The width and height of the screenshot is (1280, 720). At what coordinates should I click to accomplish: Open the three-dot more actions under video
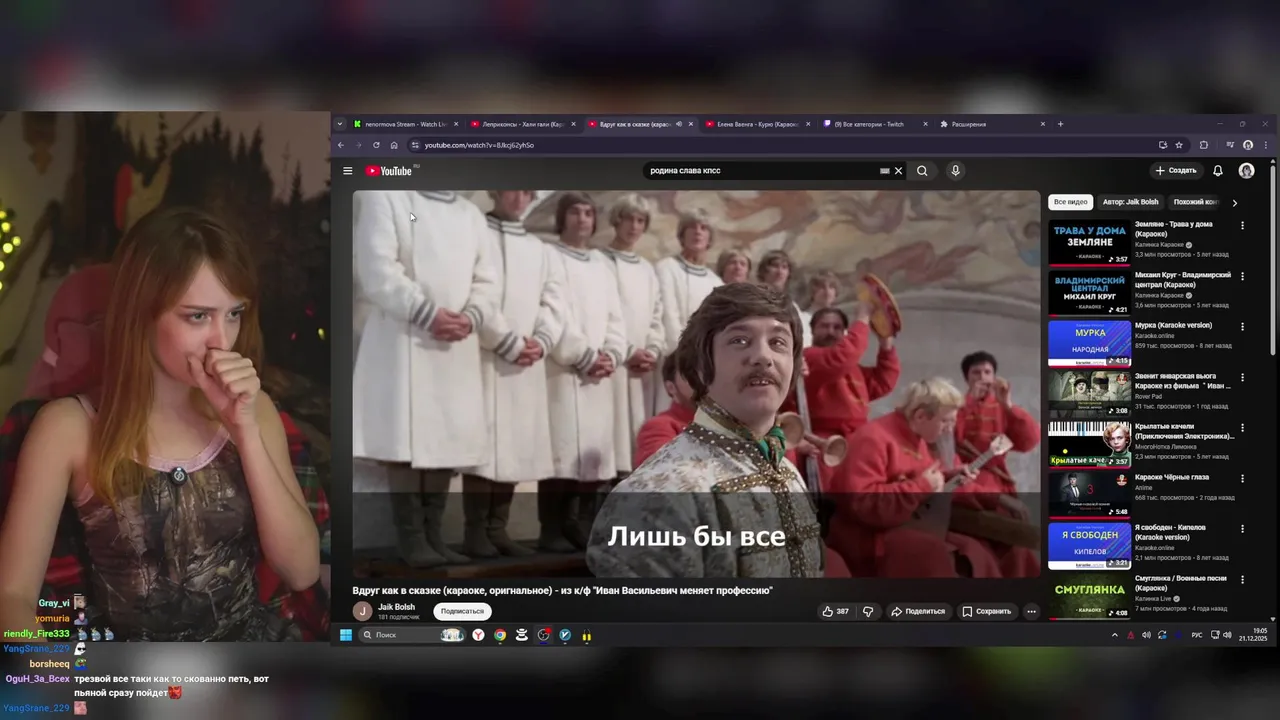pos(1031,611)
